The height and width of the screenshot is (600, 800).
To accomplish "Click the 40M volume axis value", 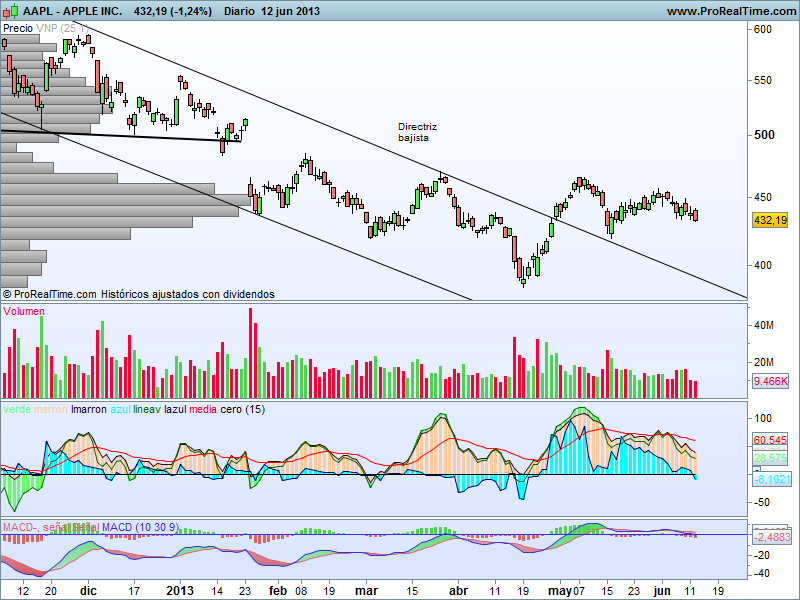I will tap(764, 326).
